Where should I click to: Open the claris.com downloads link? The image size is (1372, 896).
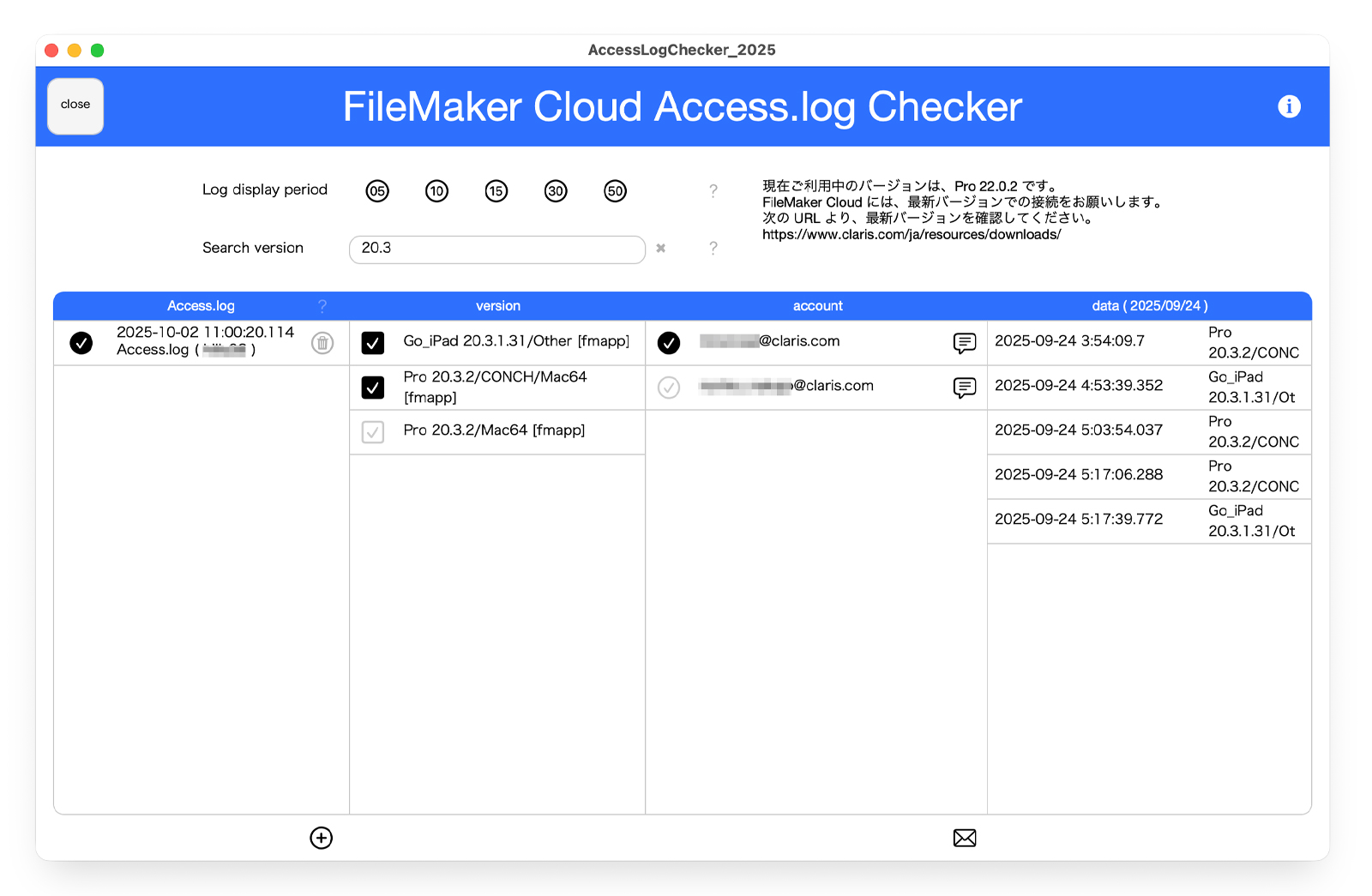(x=911, y=233)
